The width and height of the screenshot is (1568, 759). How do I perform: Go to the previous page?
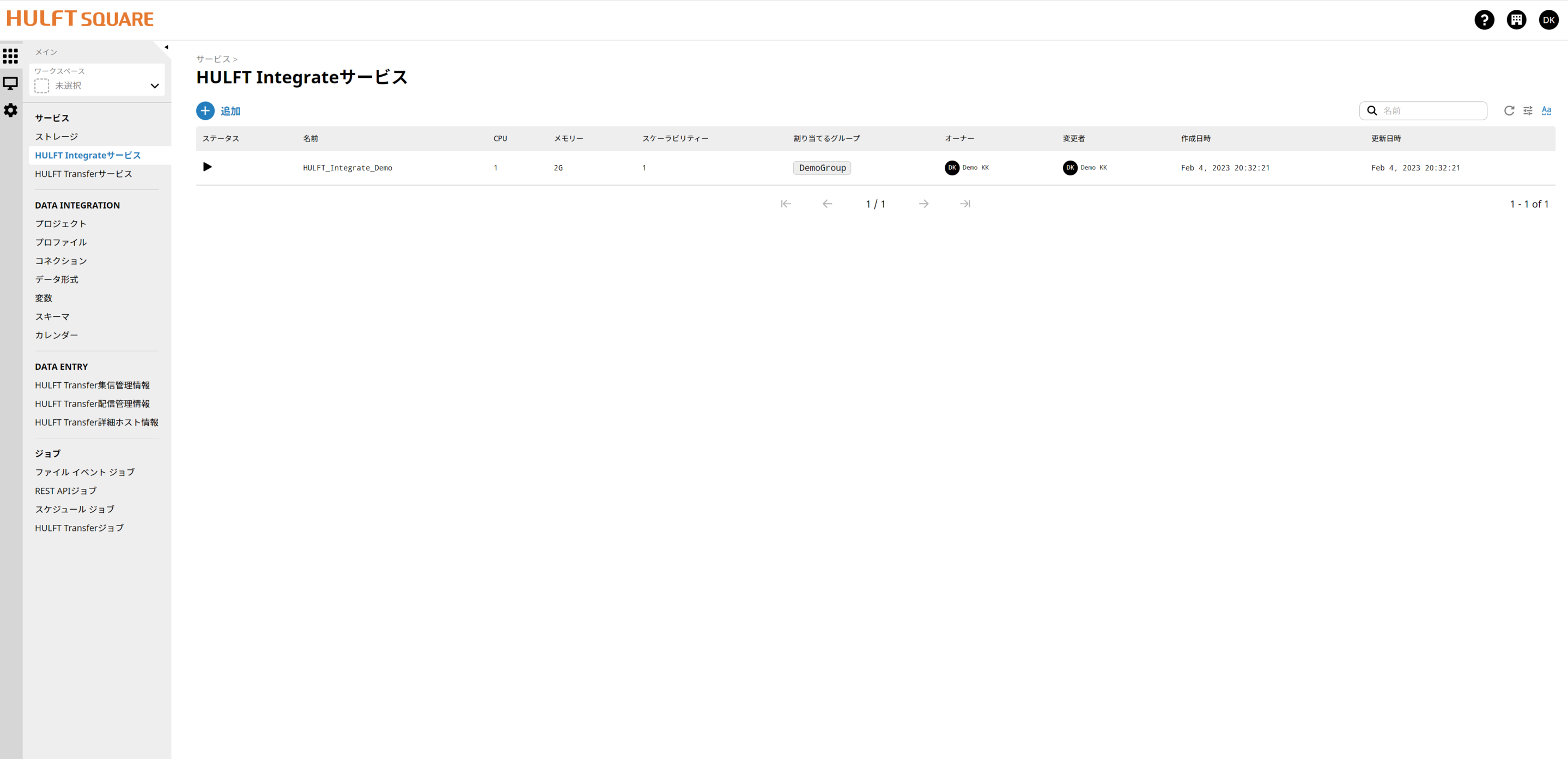(827, 204)
